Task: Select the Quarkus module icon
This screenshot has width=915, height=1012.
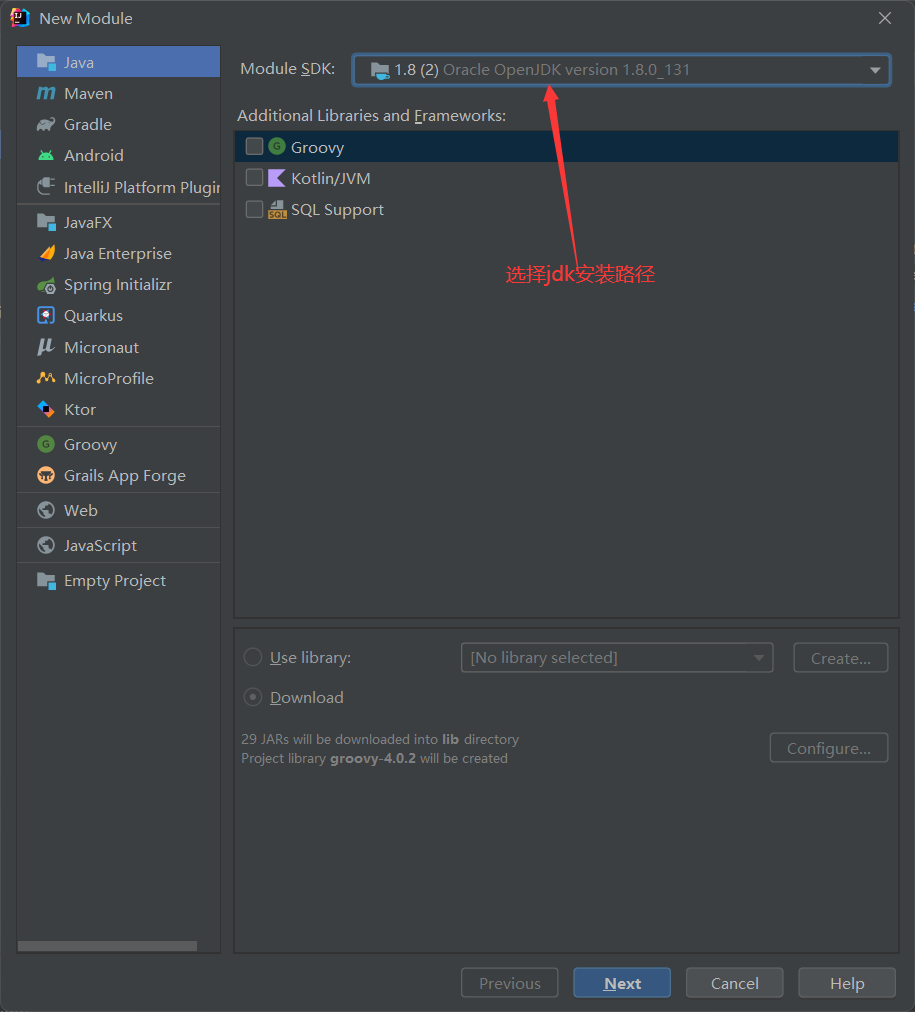Action: pos(46,316)
